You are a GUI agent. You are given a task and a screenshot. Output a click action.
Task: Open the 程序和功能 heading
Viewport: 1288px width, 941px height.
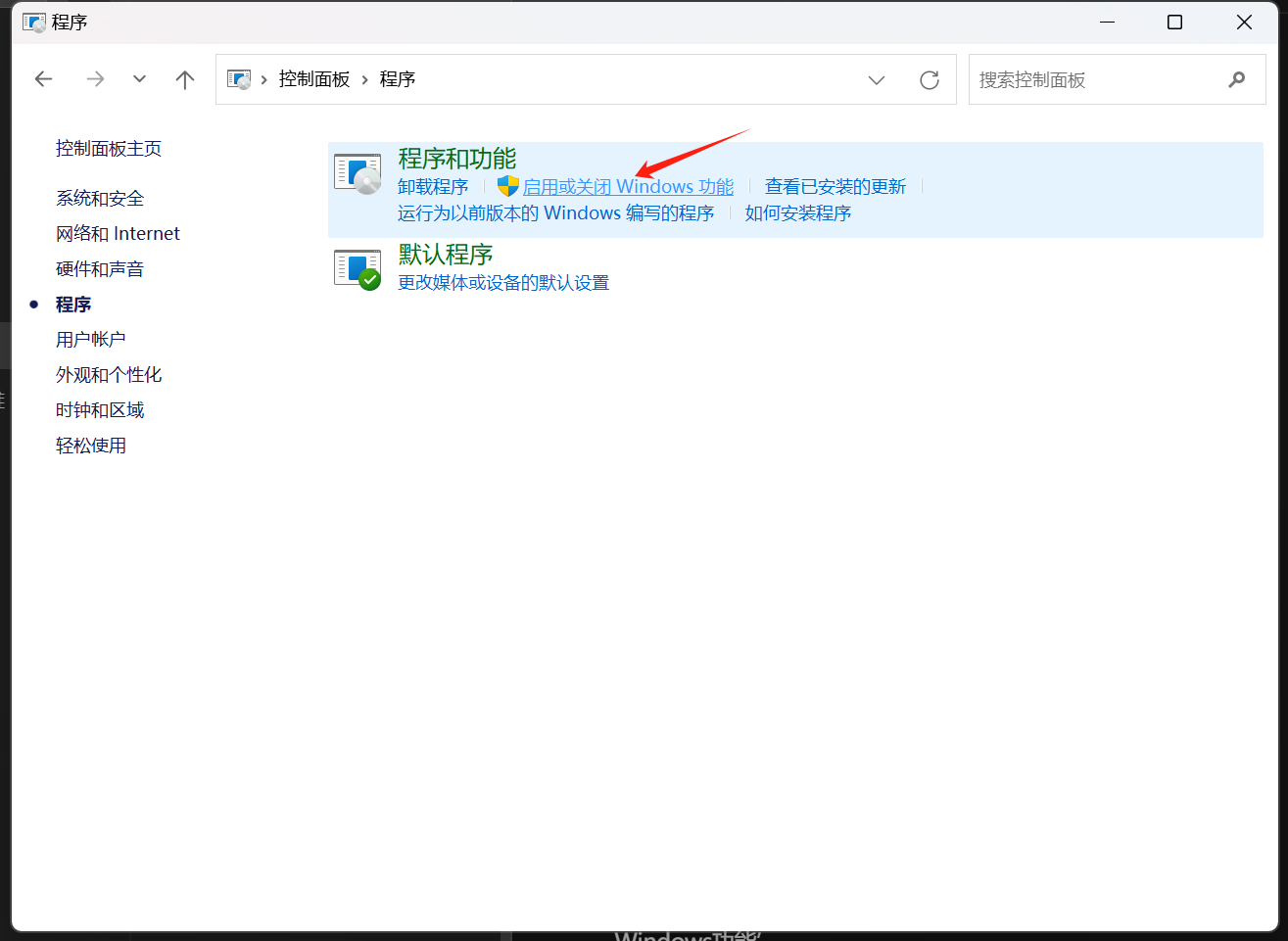click(457, 159)
